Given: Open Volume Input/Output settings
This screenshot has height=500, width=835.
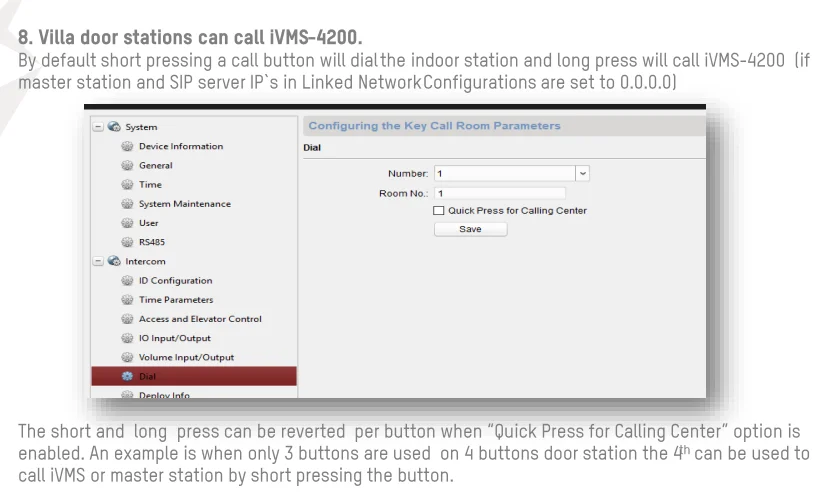Looking at the screenshot, I should [186, 357].
